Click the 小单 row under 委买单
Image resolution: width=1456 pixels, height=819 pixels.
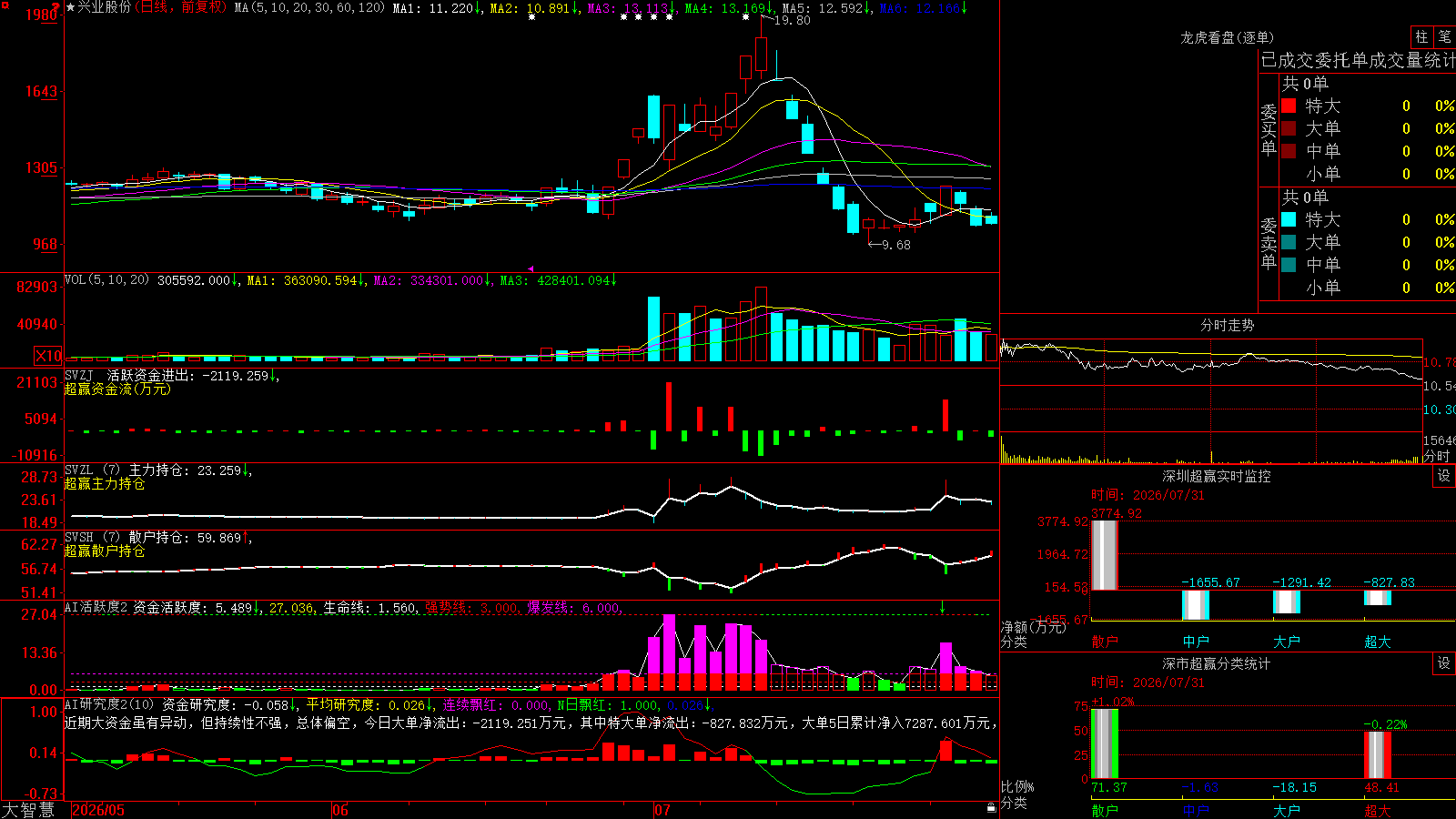tap(1368, 174)
